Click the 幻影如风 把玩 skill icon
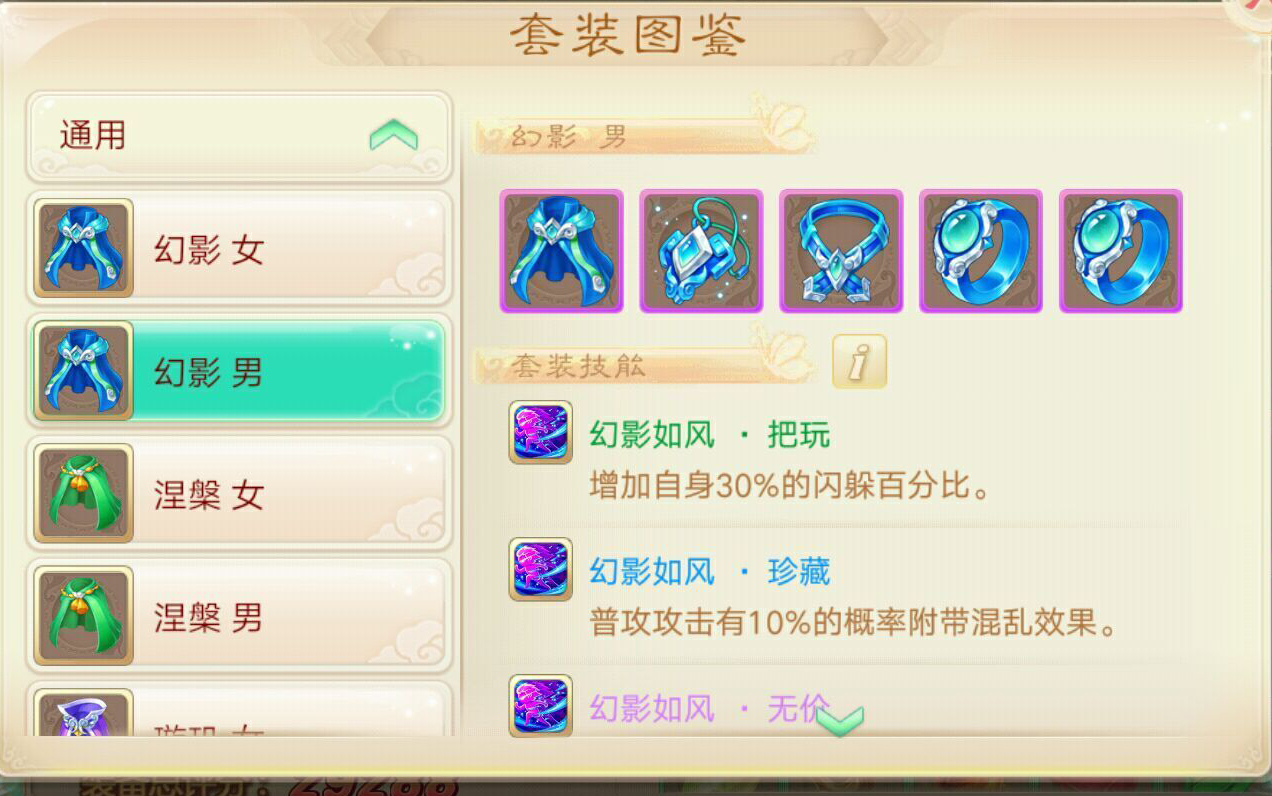The width and height of the screenshot is (1272, 796). click(x=541, y=432)
